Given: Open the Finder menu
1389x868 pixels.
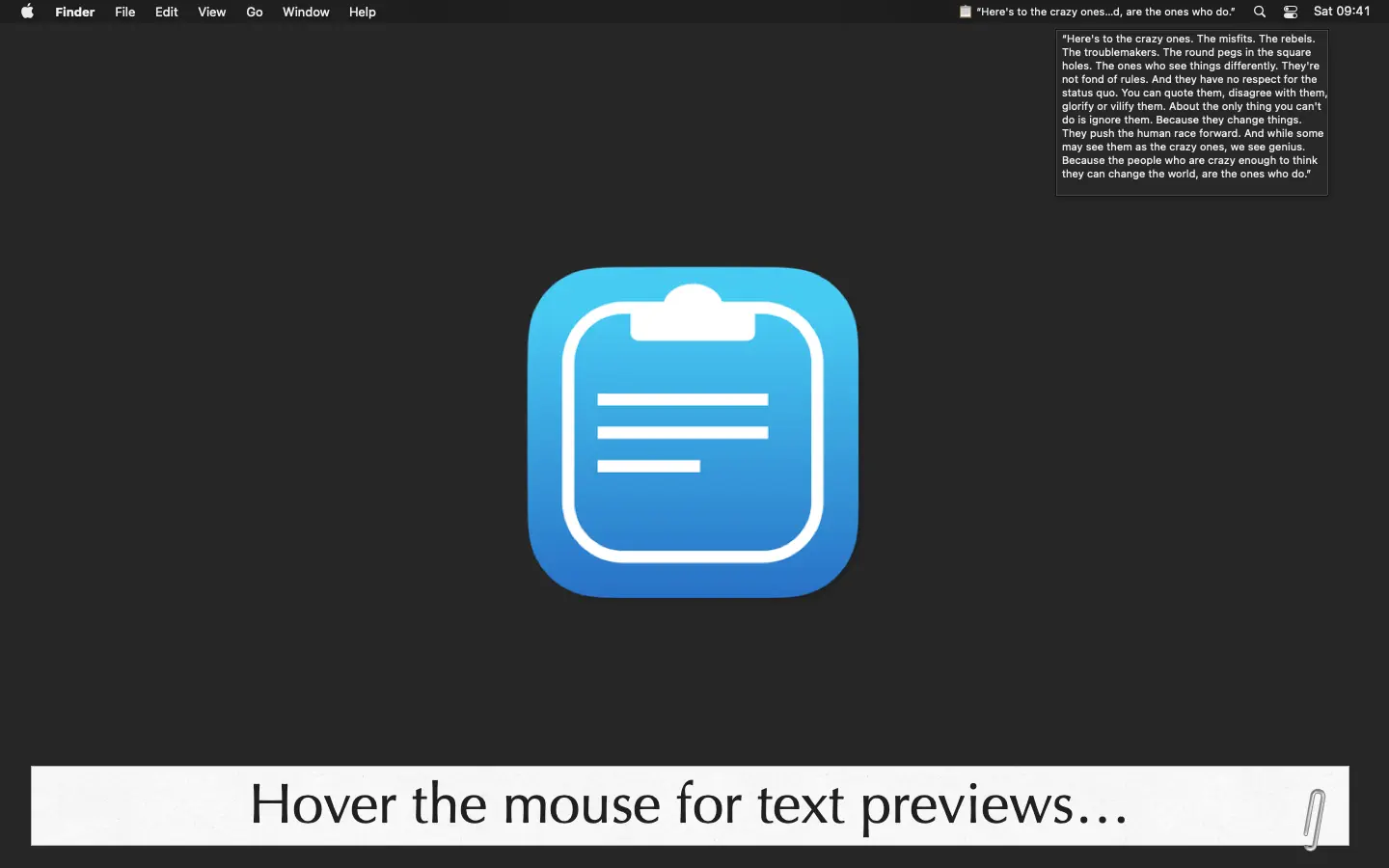Looking at the screenshot, I should 75,12.
